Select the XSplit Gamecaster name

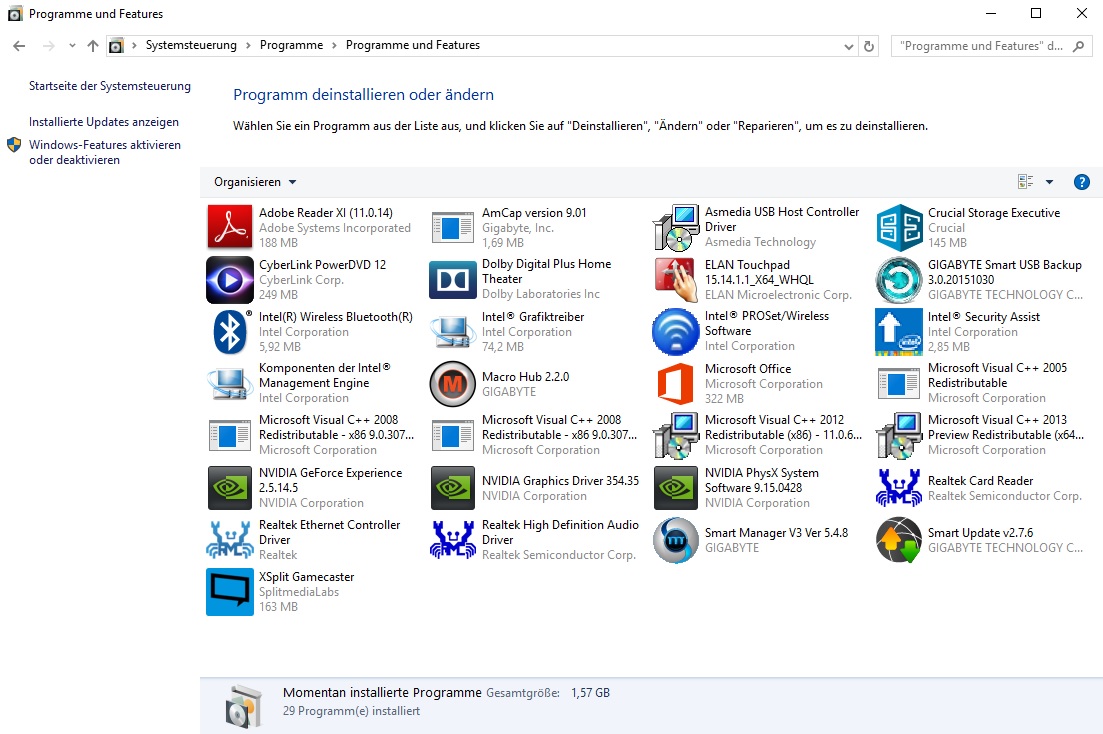pyautogui.click(x=307, y=577)
